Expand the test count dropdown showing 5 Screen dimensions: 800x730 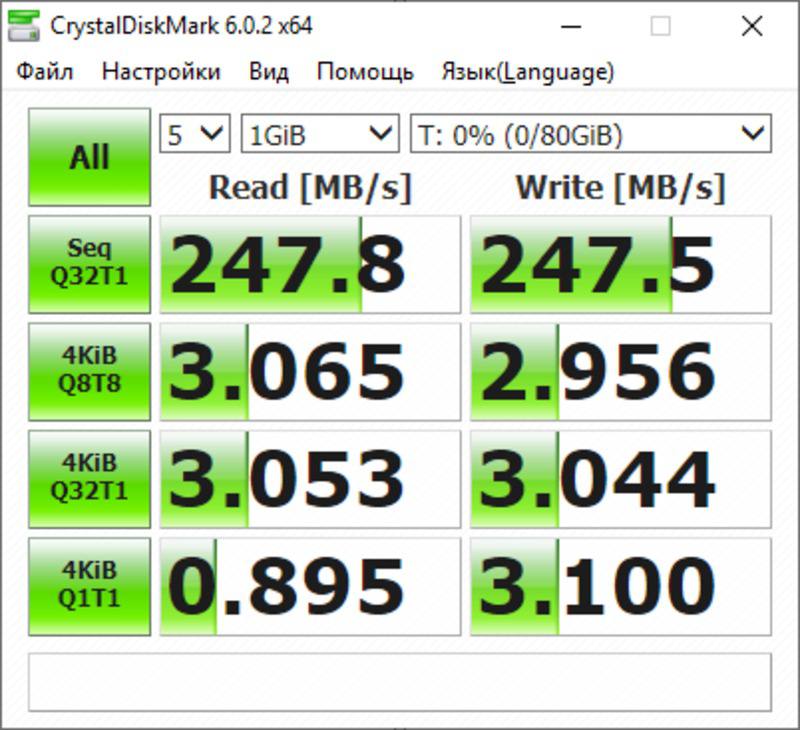click(x=195, y=134)
